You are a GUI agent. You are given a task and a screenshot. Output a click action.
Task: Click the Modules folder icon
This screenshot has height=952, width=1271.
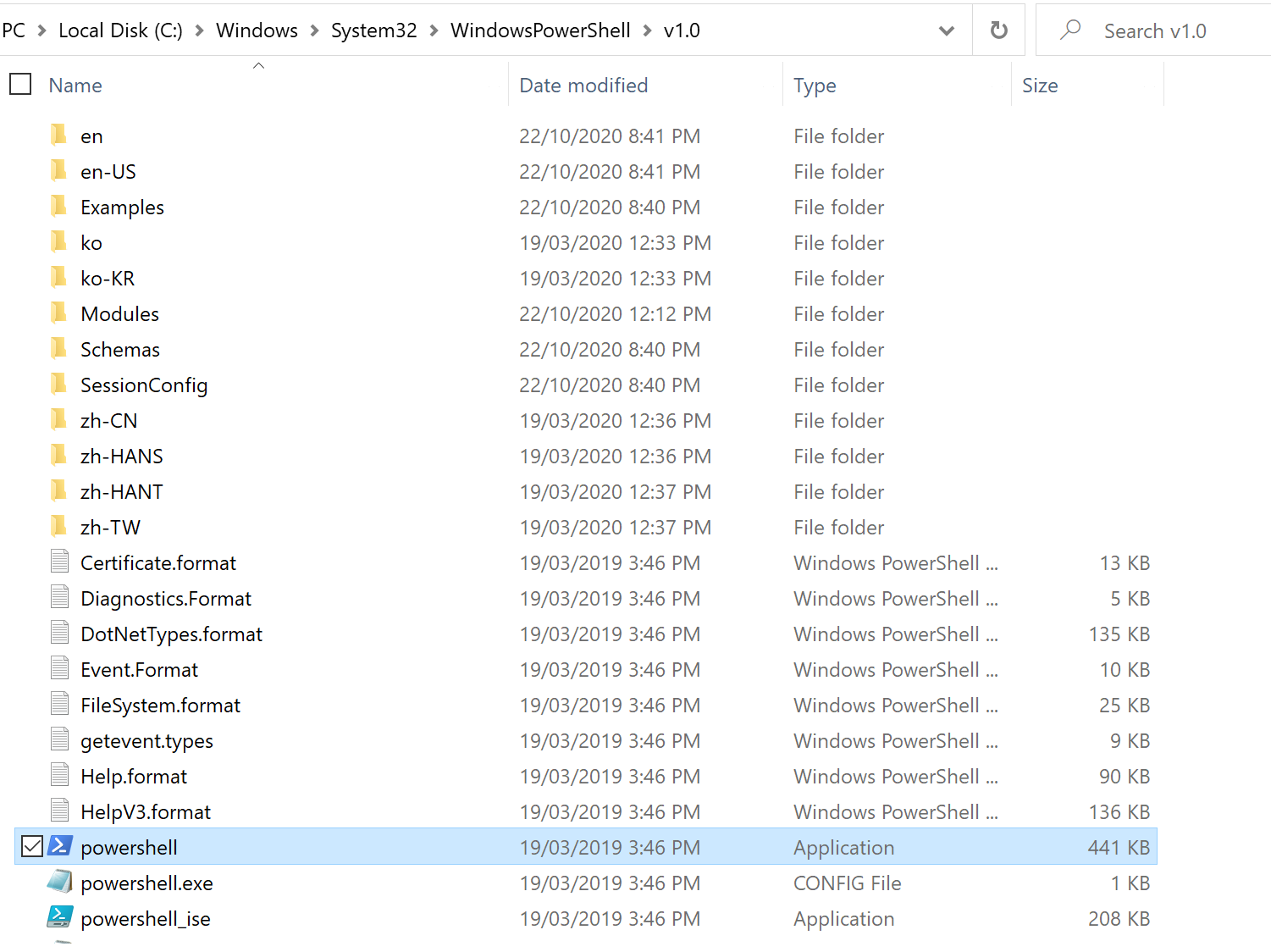(58, 313)
